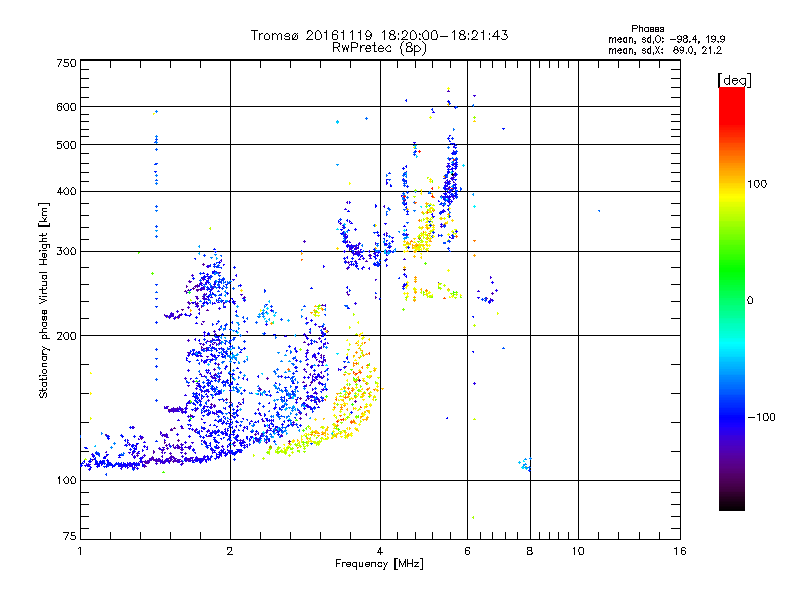Click y-axis tick label '600'
This screenshot has height=600, width=800.
point(67,107)
